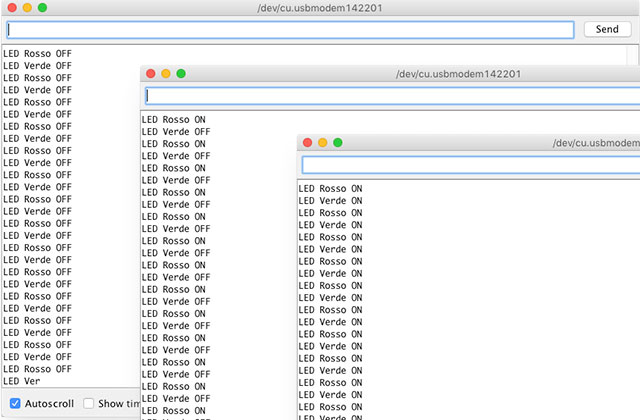Minimize the front serial monitor window
This screenshot has height=420, width=640.
coord(323,143)
